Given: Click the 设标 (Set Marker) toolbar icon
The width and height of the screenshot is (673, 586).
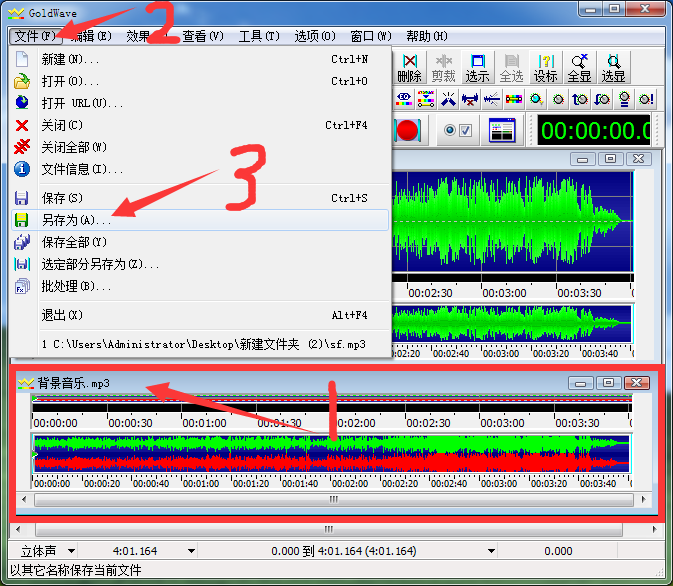Looking at the screenshot, I should [545, 67].
